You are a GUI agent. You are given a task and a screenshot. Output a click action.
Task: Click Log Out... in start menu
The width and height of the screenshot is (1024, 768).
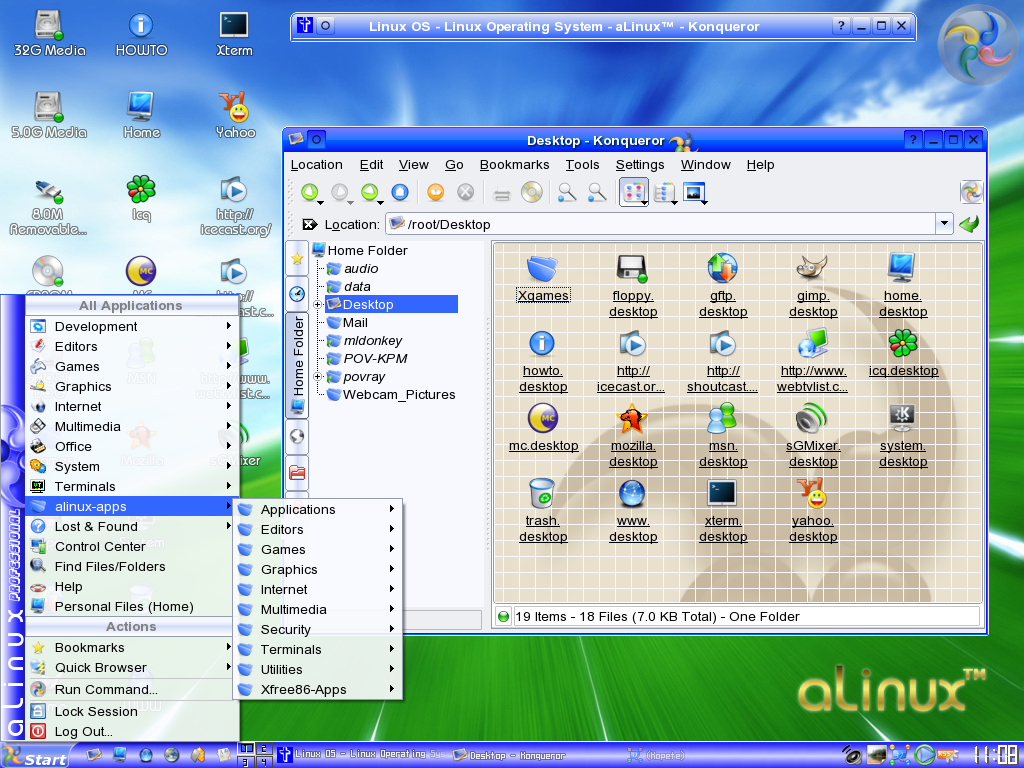pos(133,731)
